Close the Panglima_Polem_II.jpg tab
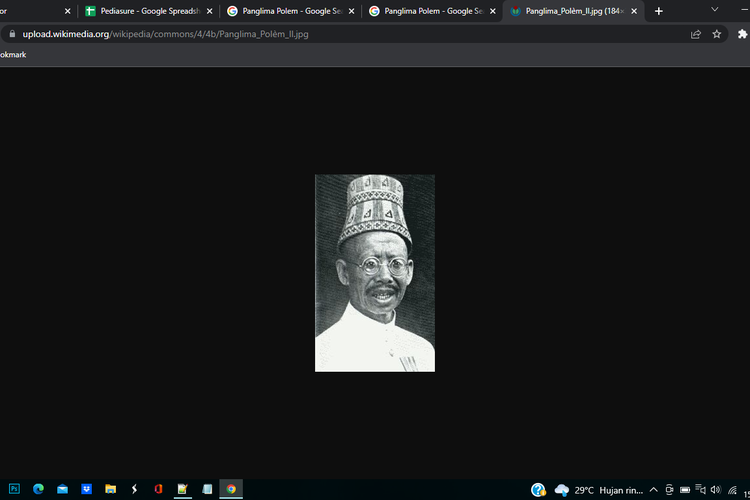This screenshot has width=750, height=500. [x=634, y=11]
